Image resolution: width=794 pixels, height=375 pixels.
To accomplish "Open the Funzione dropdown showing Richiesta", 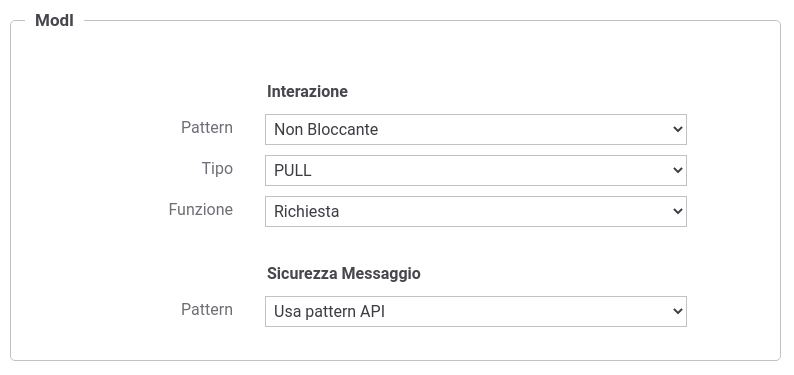I will [x=475, y=212].
